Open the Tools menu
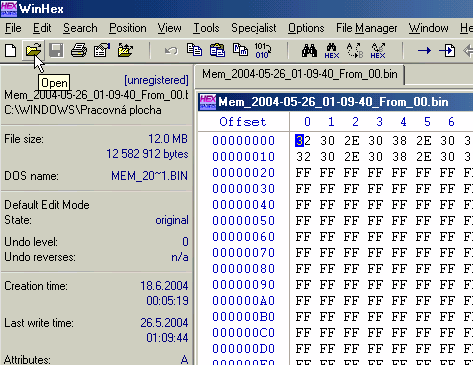 [206, 28]
